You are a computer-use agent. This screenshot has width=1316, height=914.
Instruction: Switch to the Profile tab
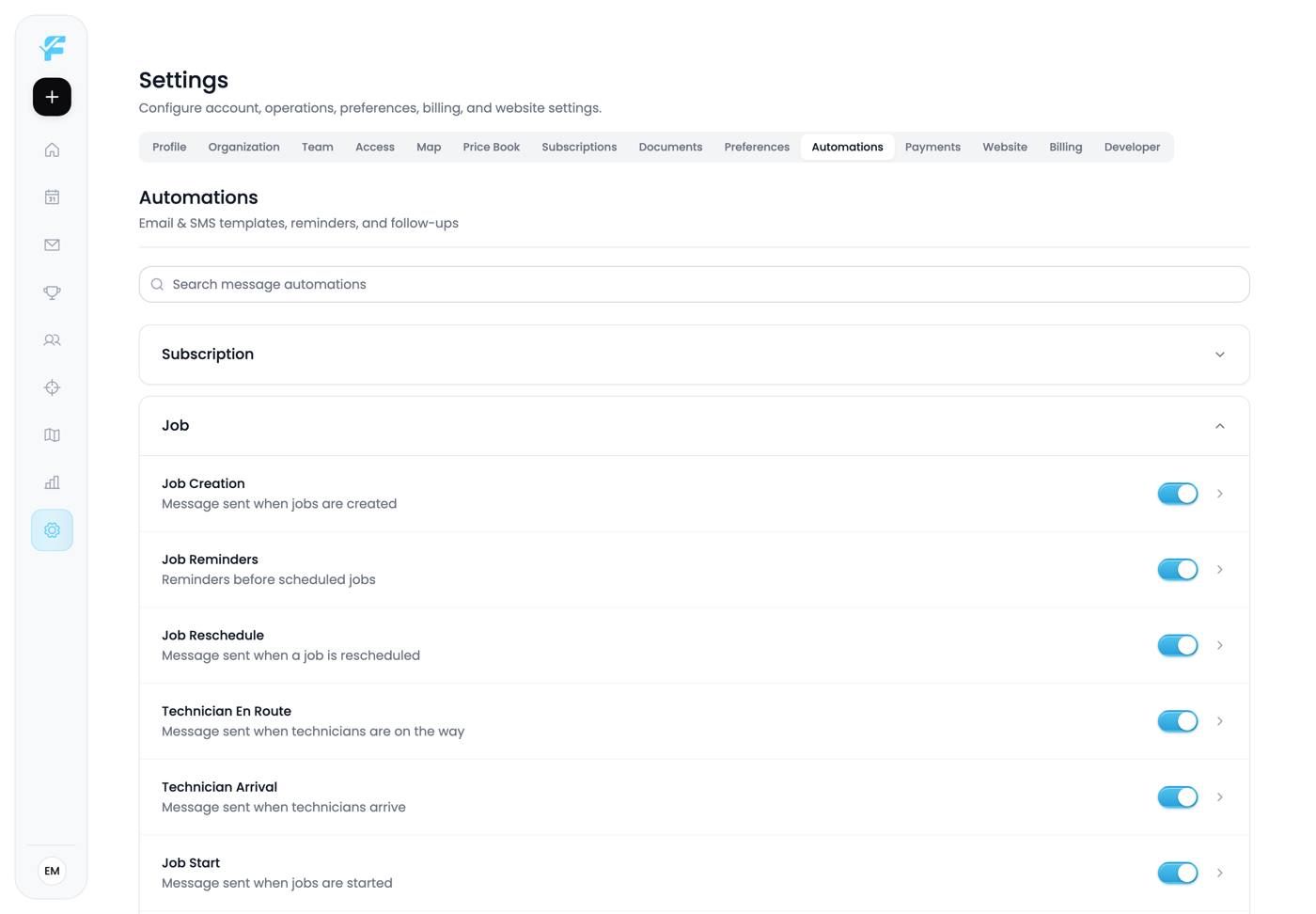coord(169,147)
